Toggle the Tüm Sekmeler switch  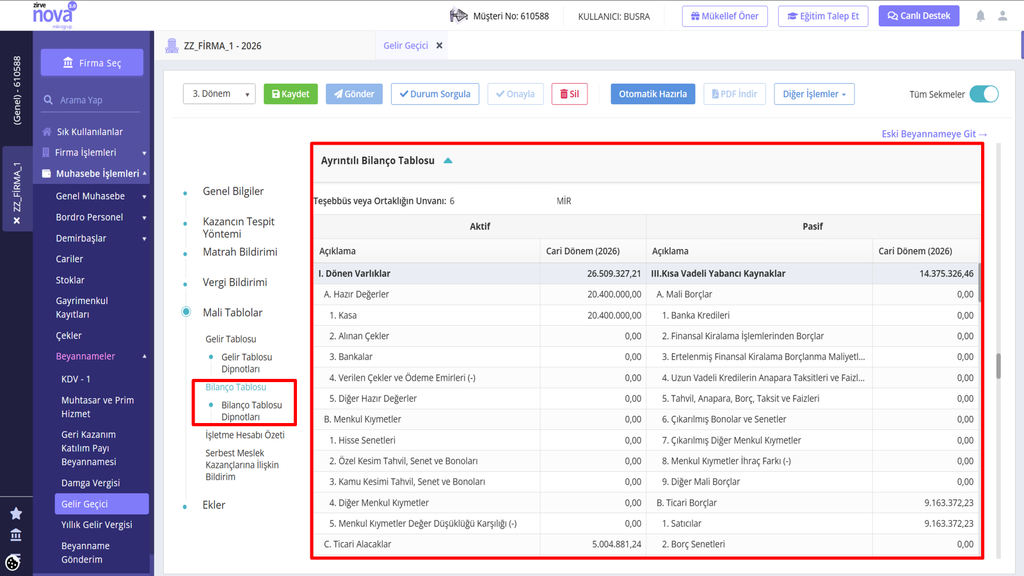(984, 94)
